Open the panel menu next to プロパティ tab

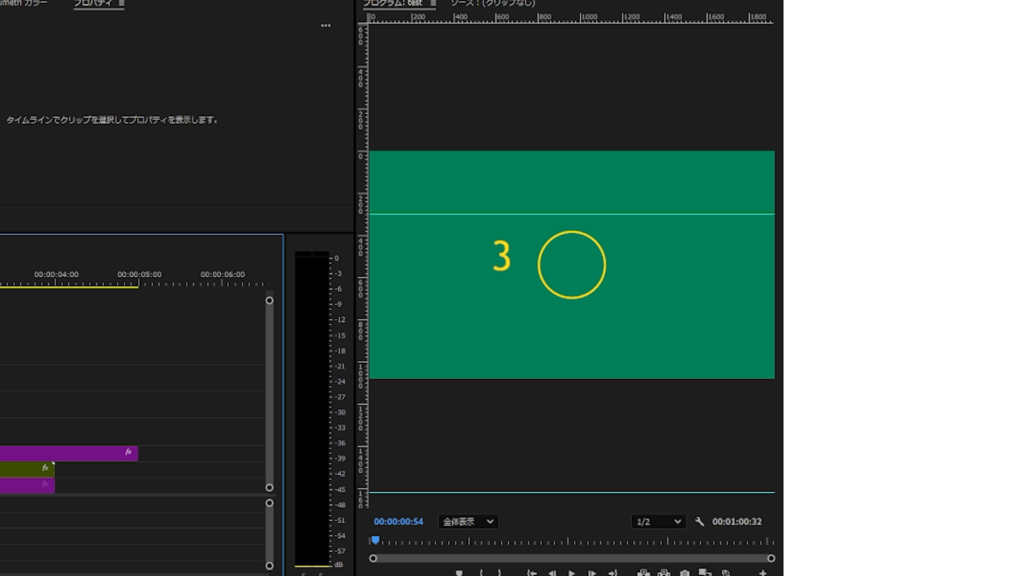coord(121,3)
